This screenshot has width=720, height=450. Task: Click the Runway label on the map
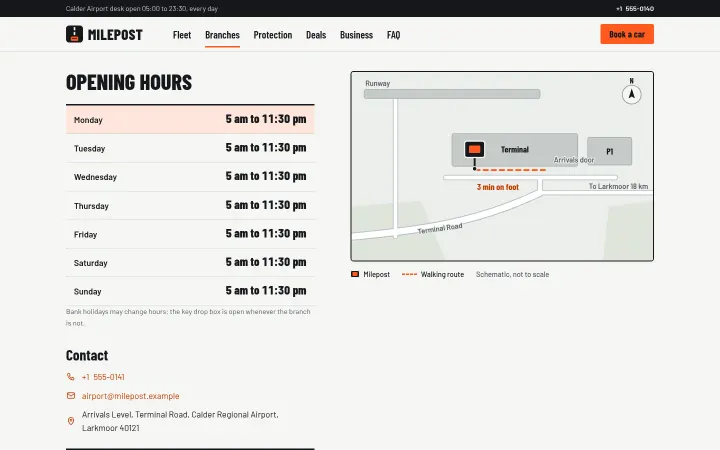[x=377, y=83]
